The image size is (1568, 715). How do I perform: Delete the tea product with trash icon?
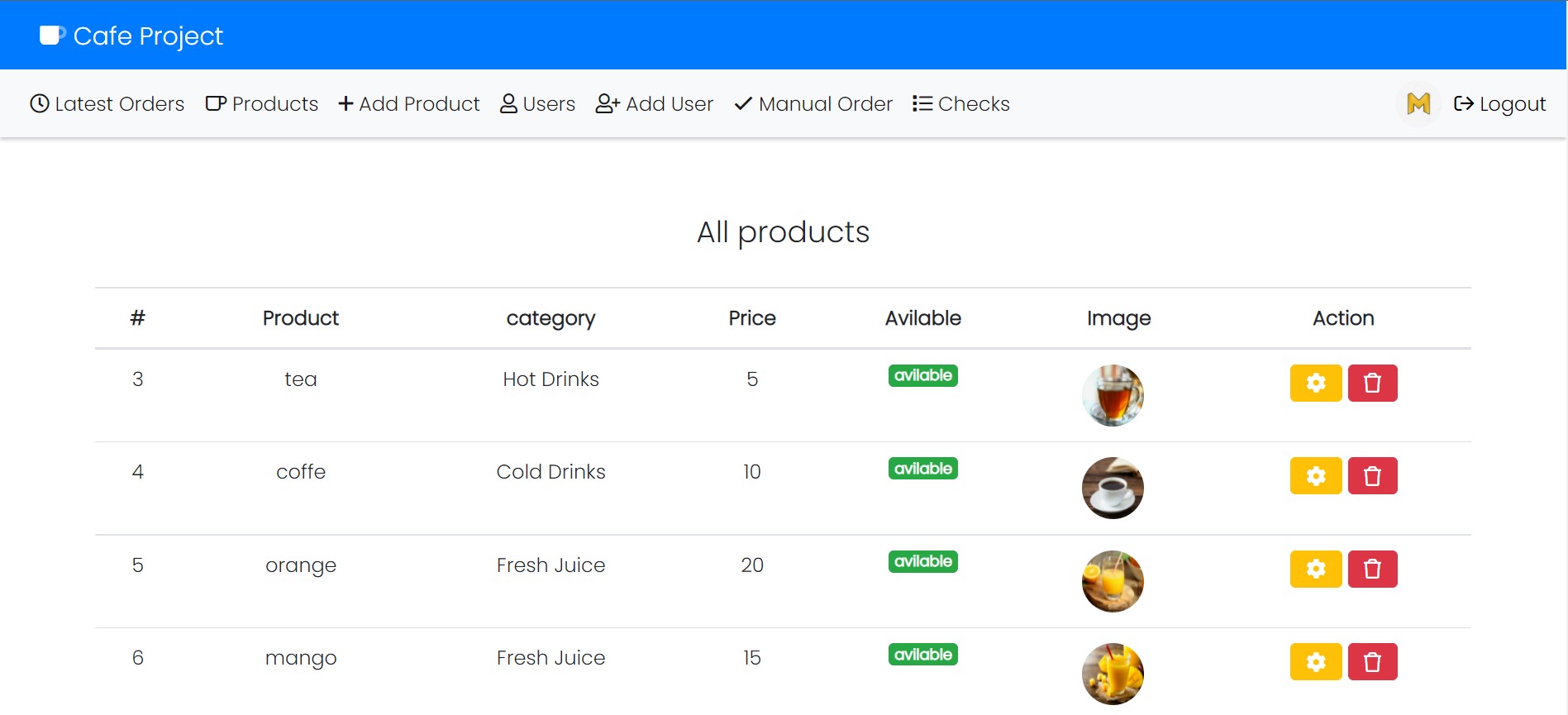click(1372, 384)
